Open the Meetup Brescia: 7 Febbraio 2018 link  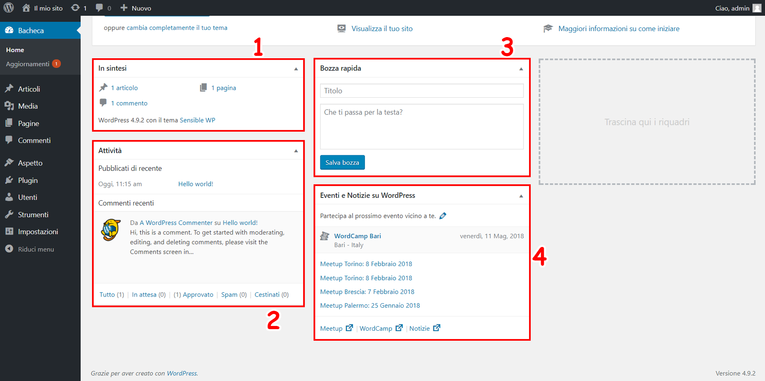pyautogui.click(x=367, y=292)
